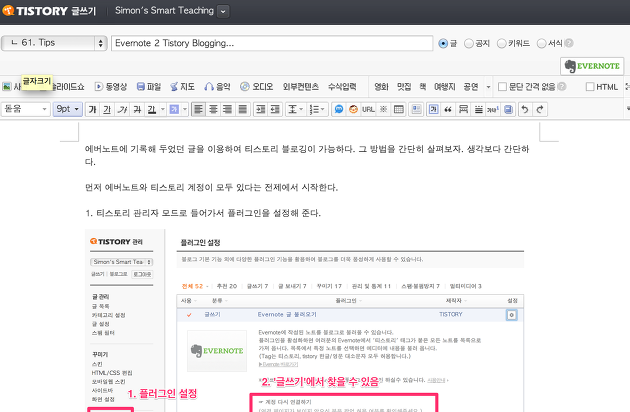
Task: Open the 책 book info item
Action: tap(423, 86)
